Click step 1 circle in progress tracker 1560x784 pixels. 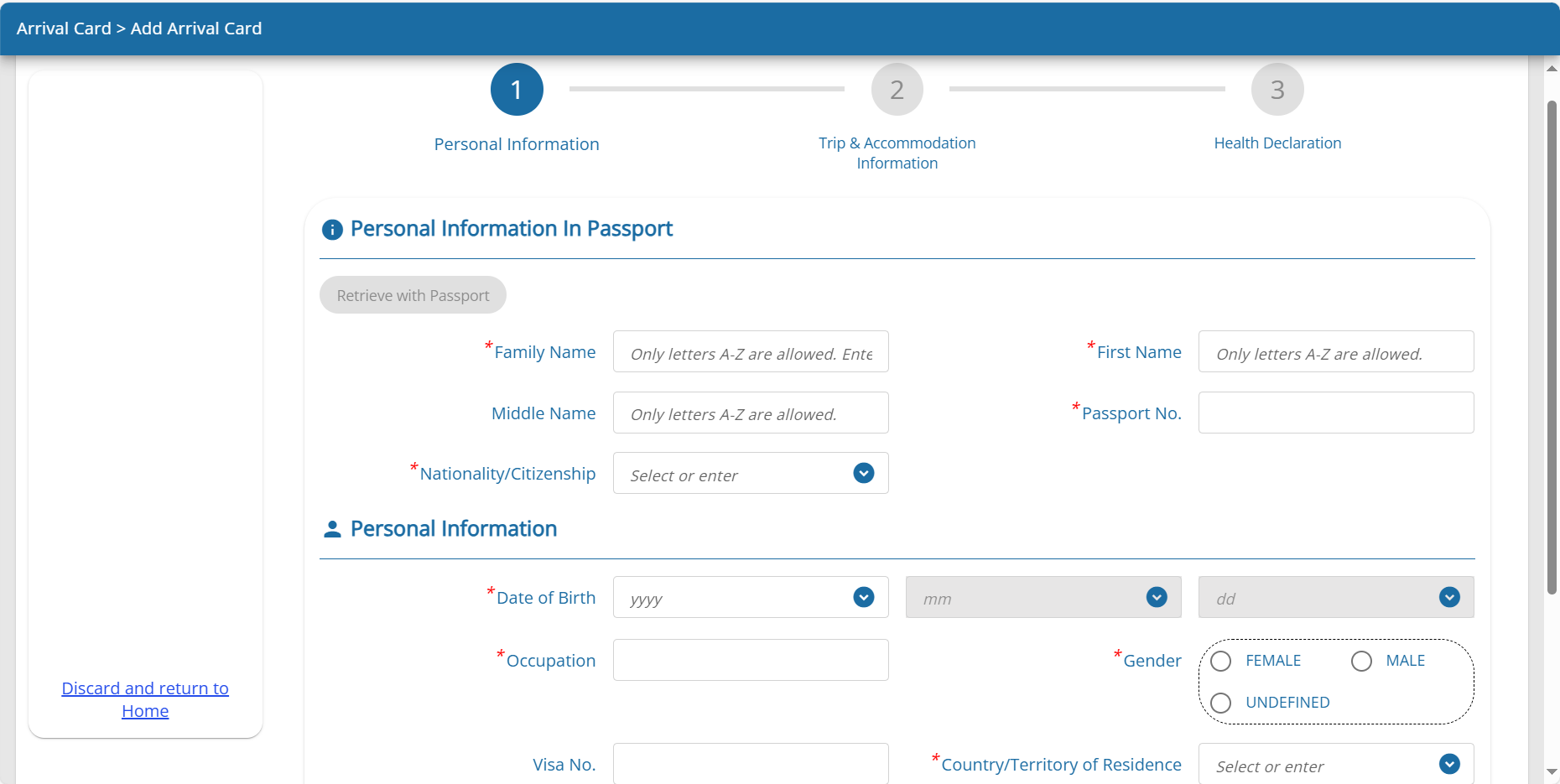click(517, 90)
